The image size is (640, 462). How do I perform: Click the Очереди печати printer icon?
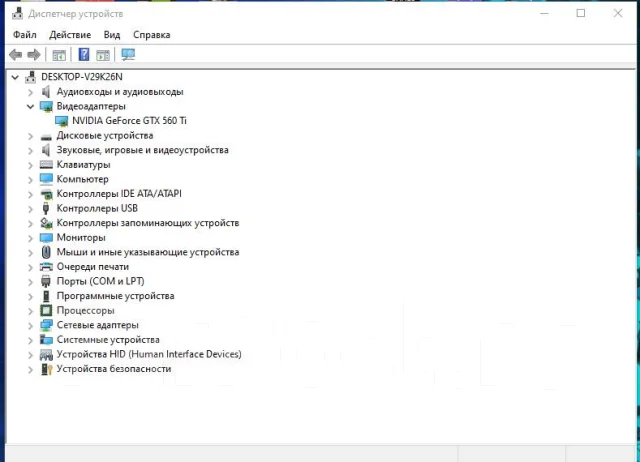pyautogui.click(x=46, y=267)
